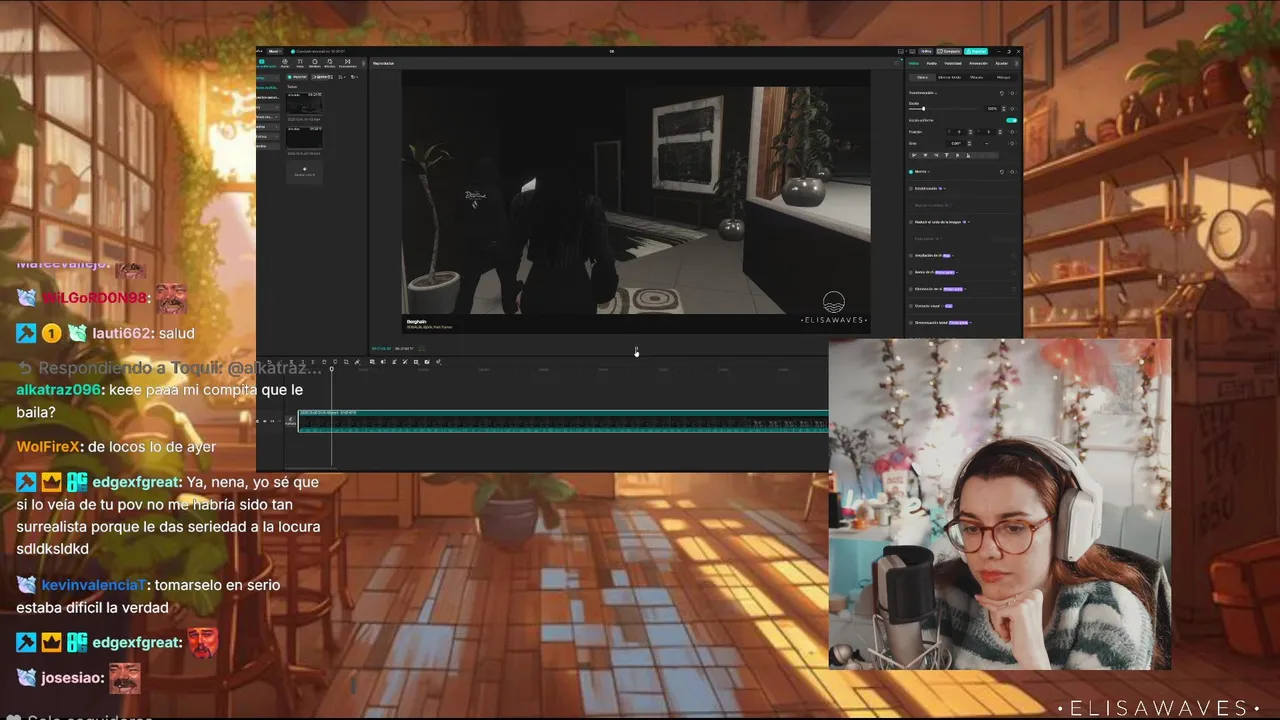1280x720 pixels.
Task: Click the current timecode under the player
Action: coord(381,348)
